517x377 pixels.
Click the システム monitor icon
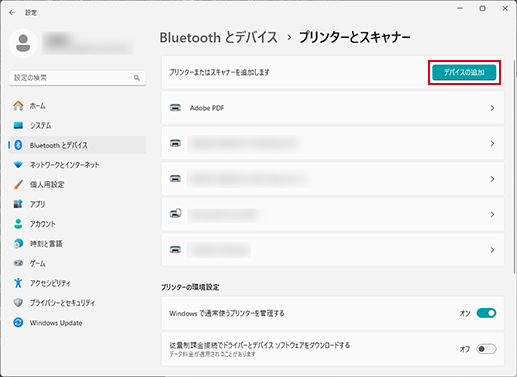pos(18,125)
